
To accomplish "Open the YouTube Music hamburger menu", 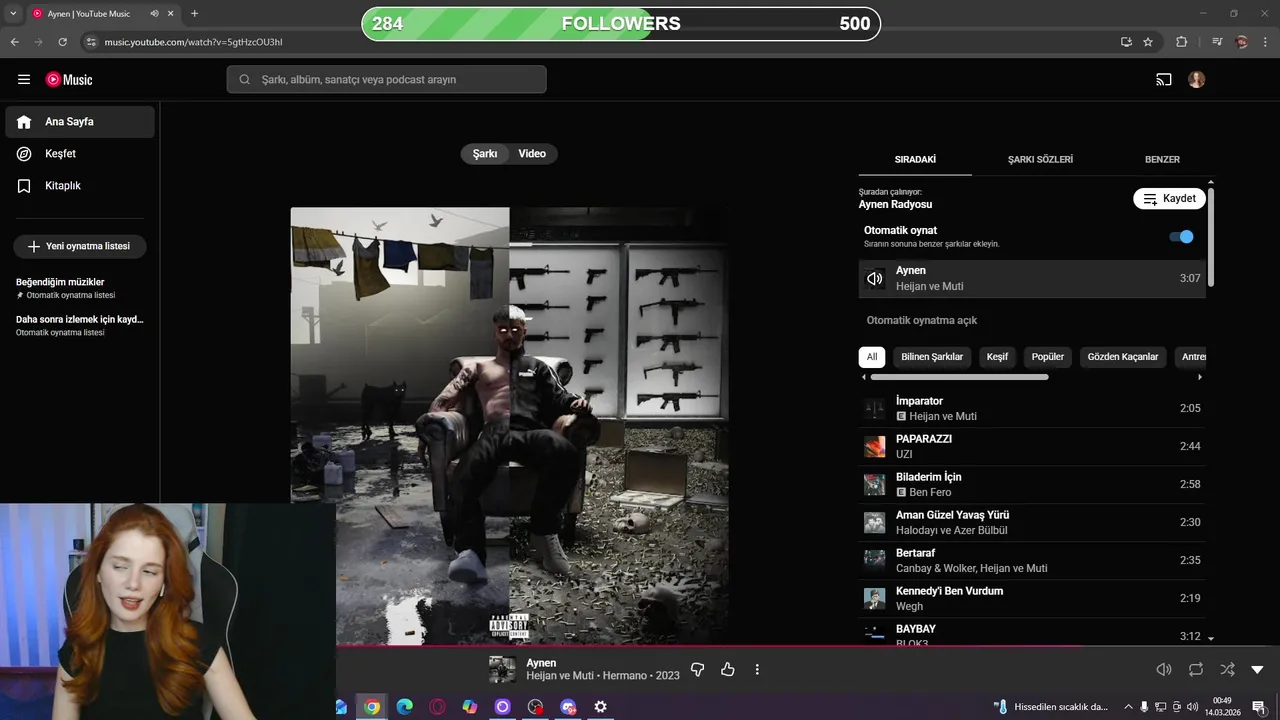I will pyautogui.click(x=24, y=79).
